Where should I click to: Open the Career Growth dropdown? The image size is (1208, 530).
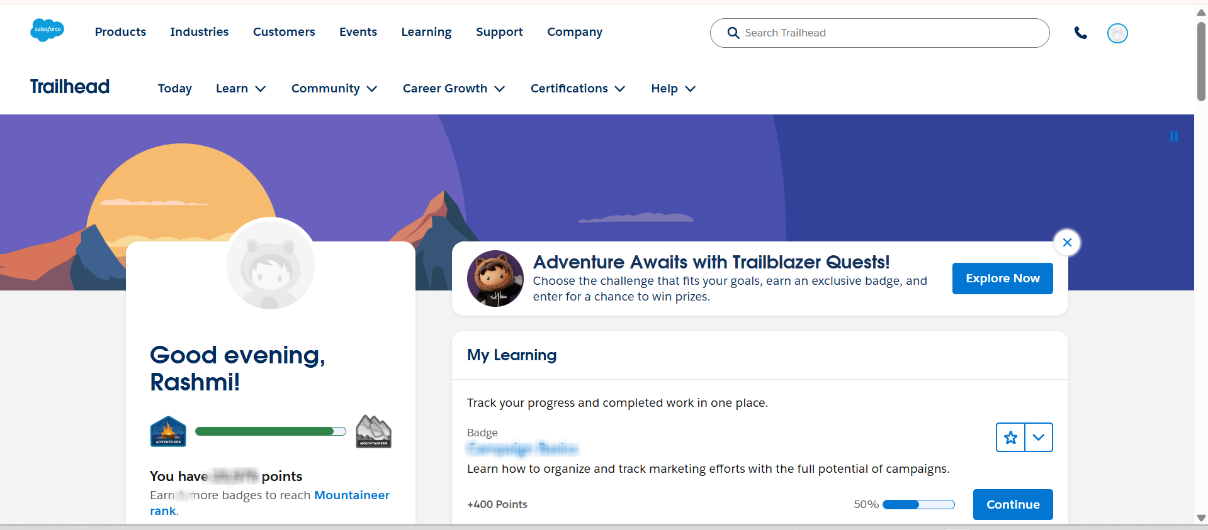tap(454, 88)
